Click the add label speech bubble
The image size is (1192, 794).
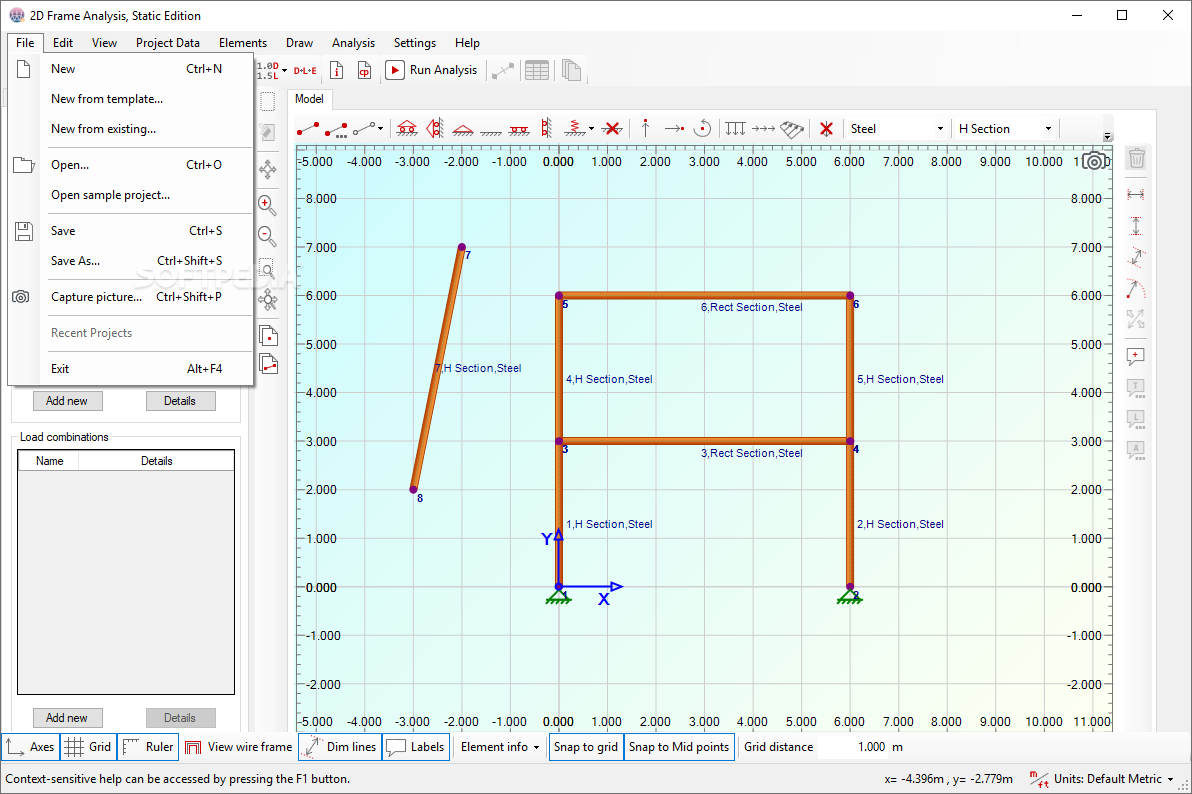[x=1136, y=356]
